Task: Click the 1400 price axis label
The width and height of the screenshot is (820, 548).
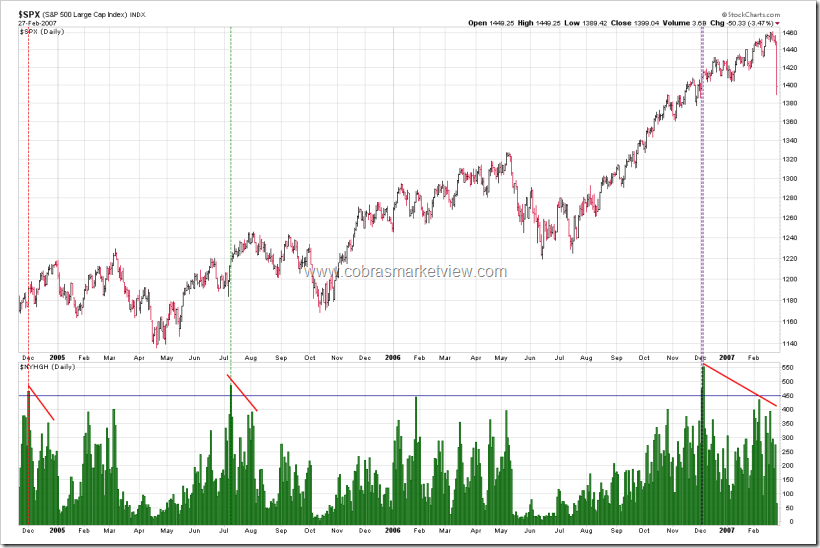Action: (790, 85)
